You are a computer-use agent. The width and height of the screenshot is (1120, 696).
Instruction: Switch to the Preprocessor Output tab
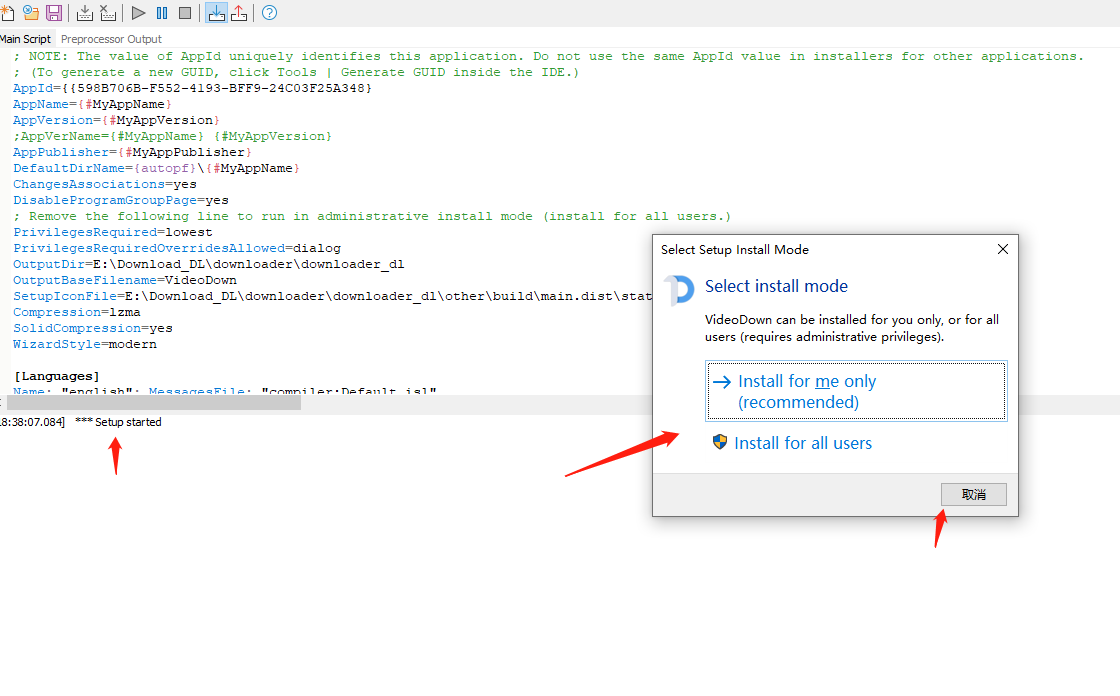111,39
